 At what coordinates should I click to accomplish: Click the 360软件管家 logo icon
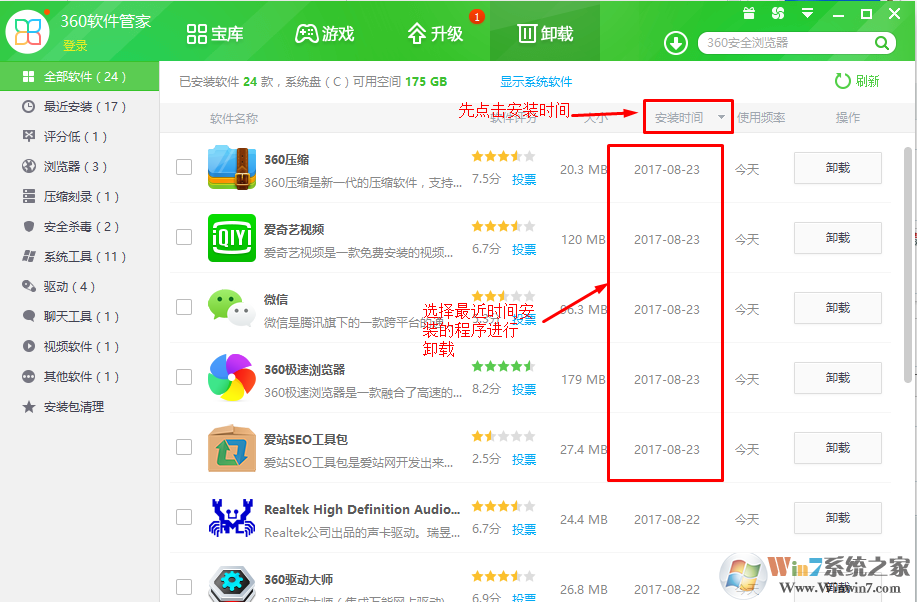click(27, 32)
